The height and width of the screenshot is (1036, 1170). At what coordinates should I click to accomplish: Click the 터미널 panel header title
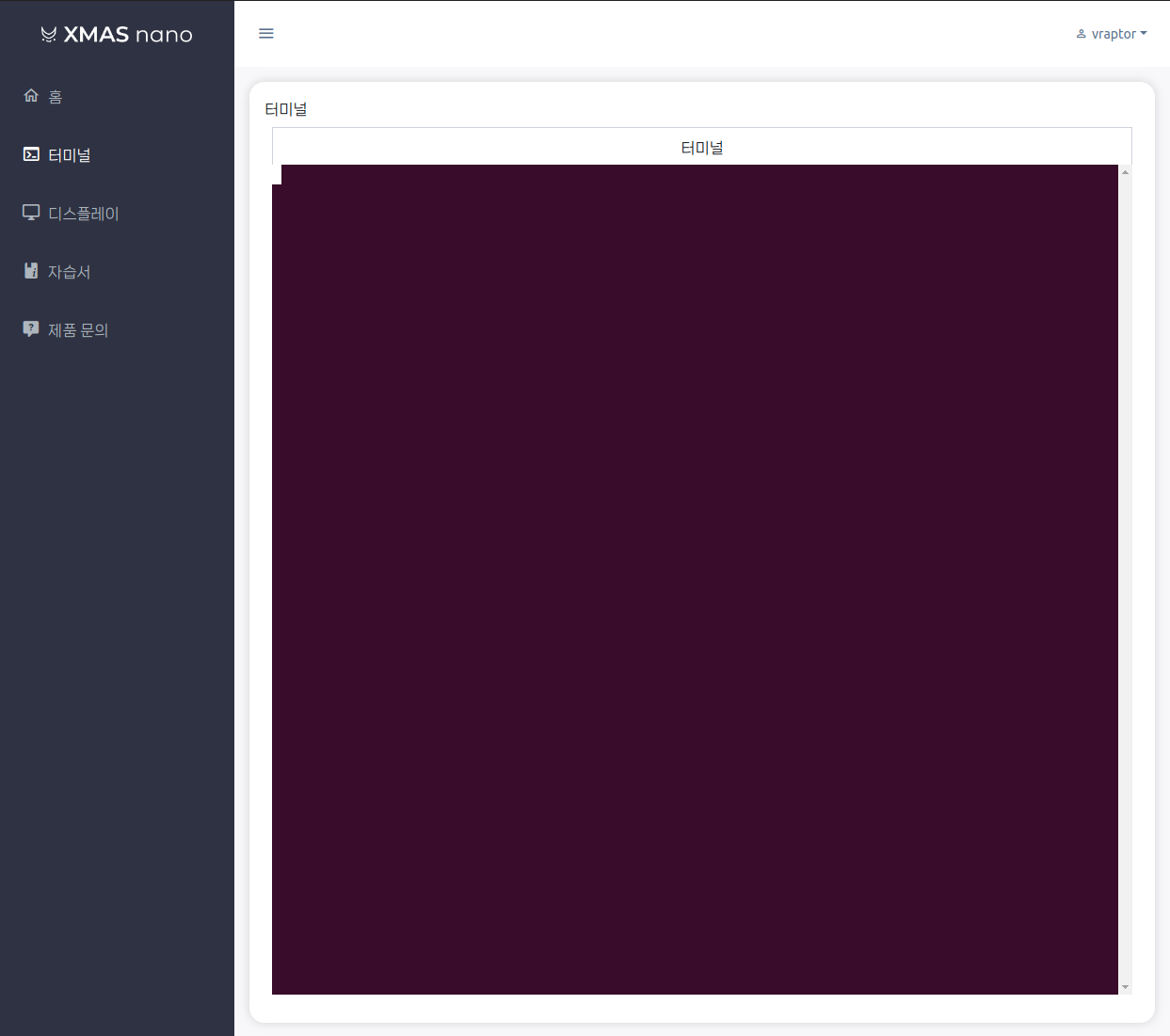point(702,148)
